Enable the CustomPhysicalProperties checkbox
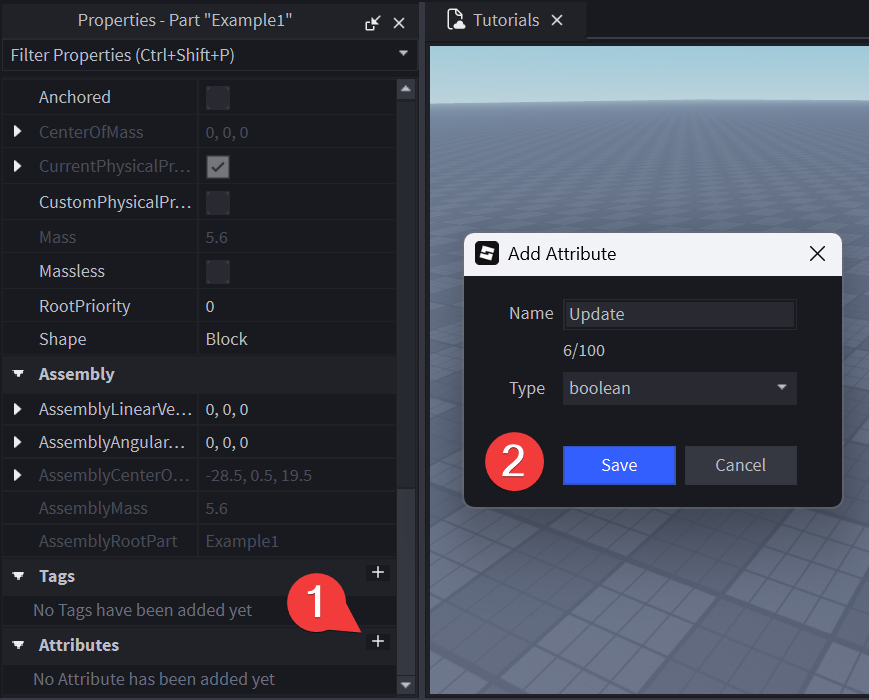This screenshot has height=700, width=869. (x=217, y=203)
